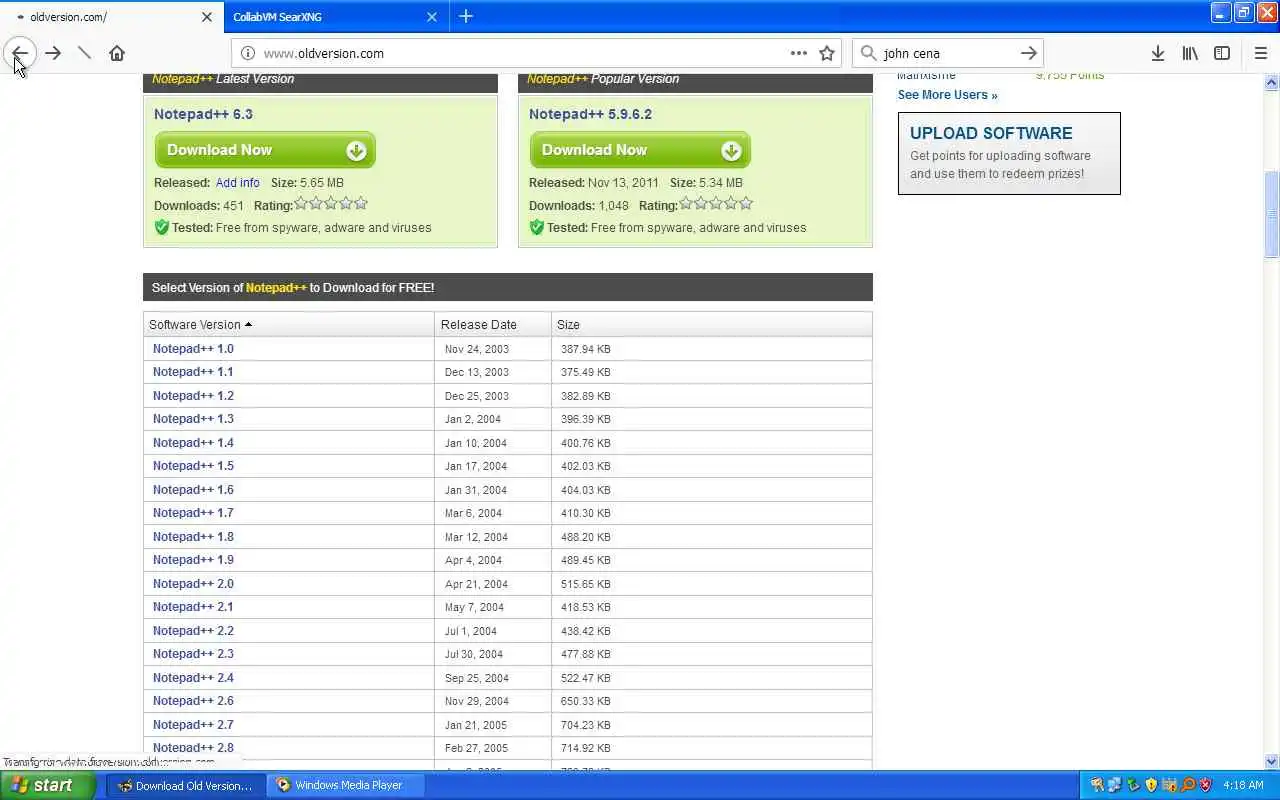This screenshot has width=1280, height=800.
Task: Open the Notepad++ 5.9.6.2 title link
Action: [x=590, y=114]
